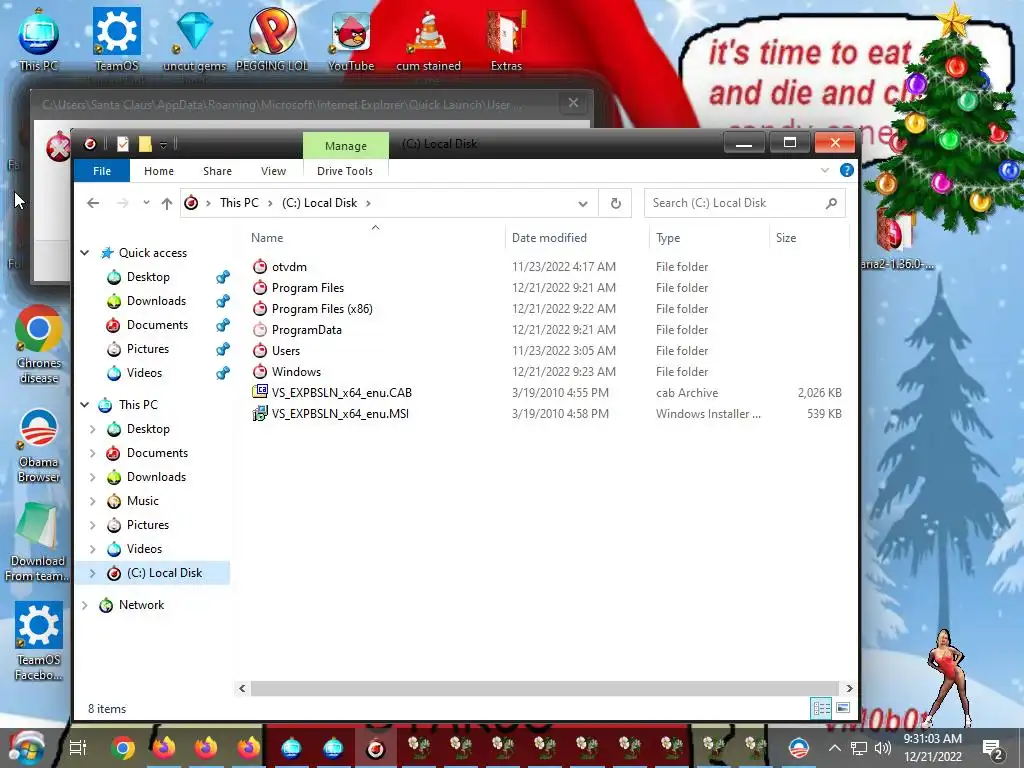Click the volume speaker tray icon
Screen dimensions: 1024x768
pos(883,748)
